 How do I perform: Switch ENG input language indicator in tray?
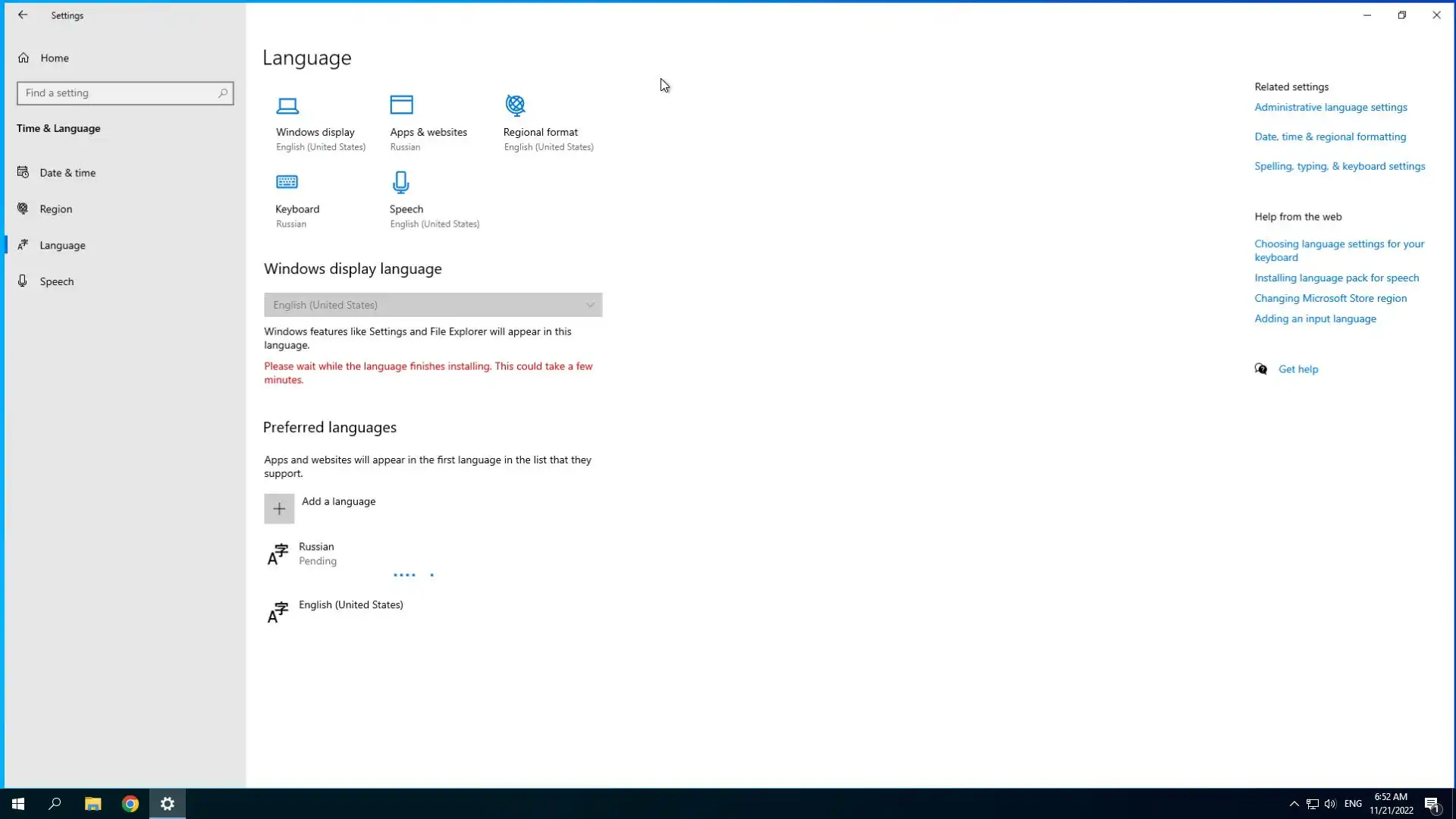1353,804
